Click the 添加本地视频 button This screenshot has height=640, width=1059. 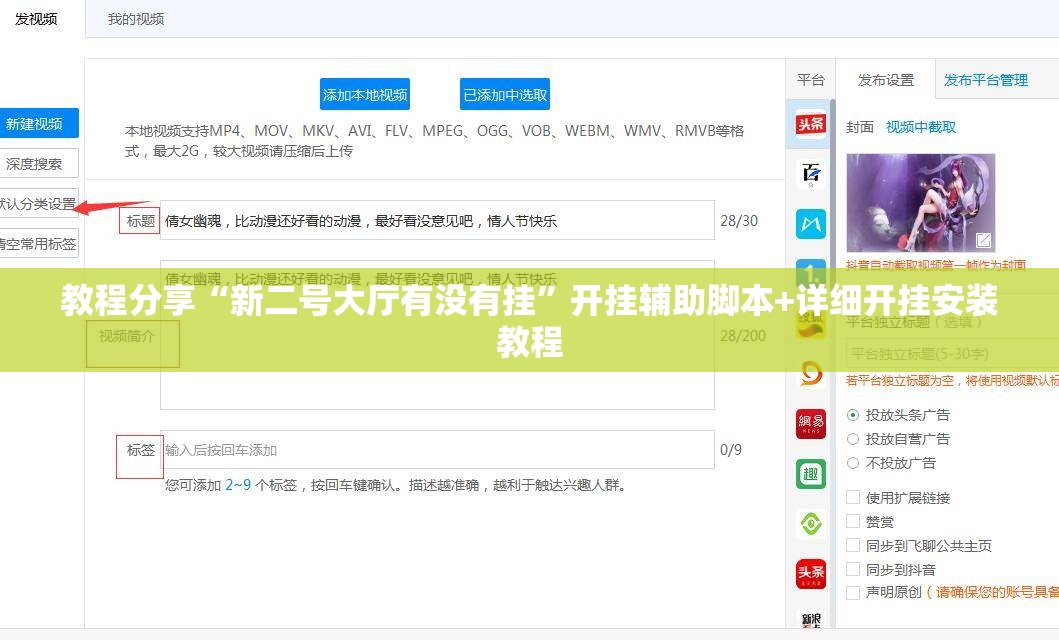365,95
